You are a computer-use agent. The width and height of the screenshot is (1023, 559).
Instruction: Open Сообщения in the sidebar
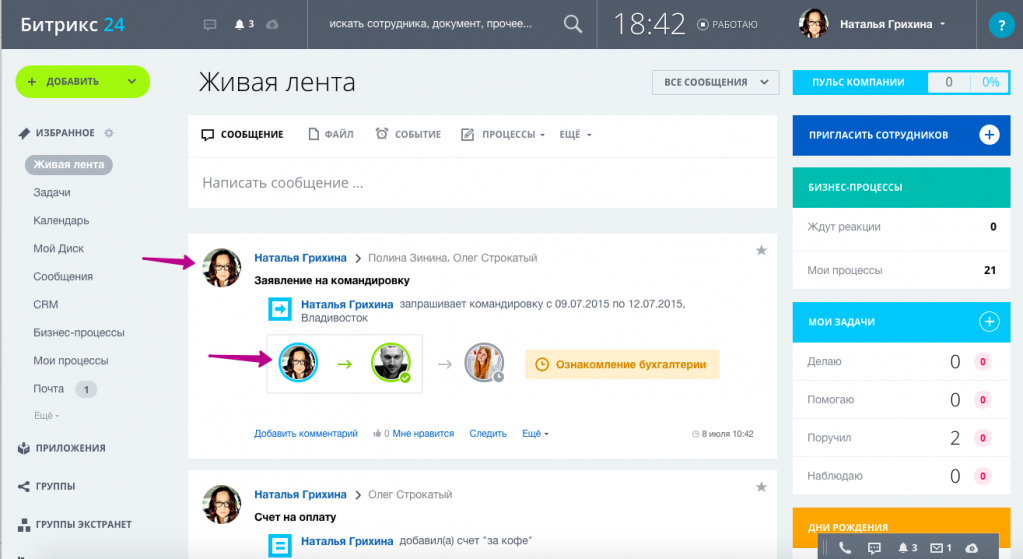point(63,277)
